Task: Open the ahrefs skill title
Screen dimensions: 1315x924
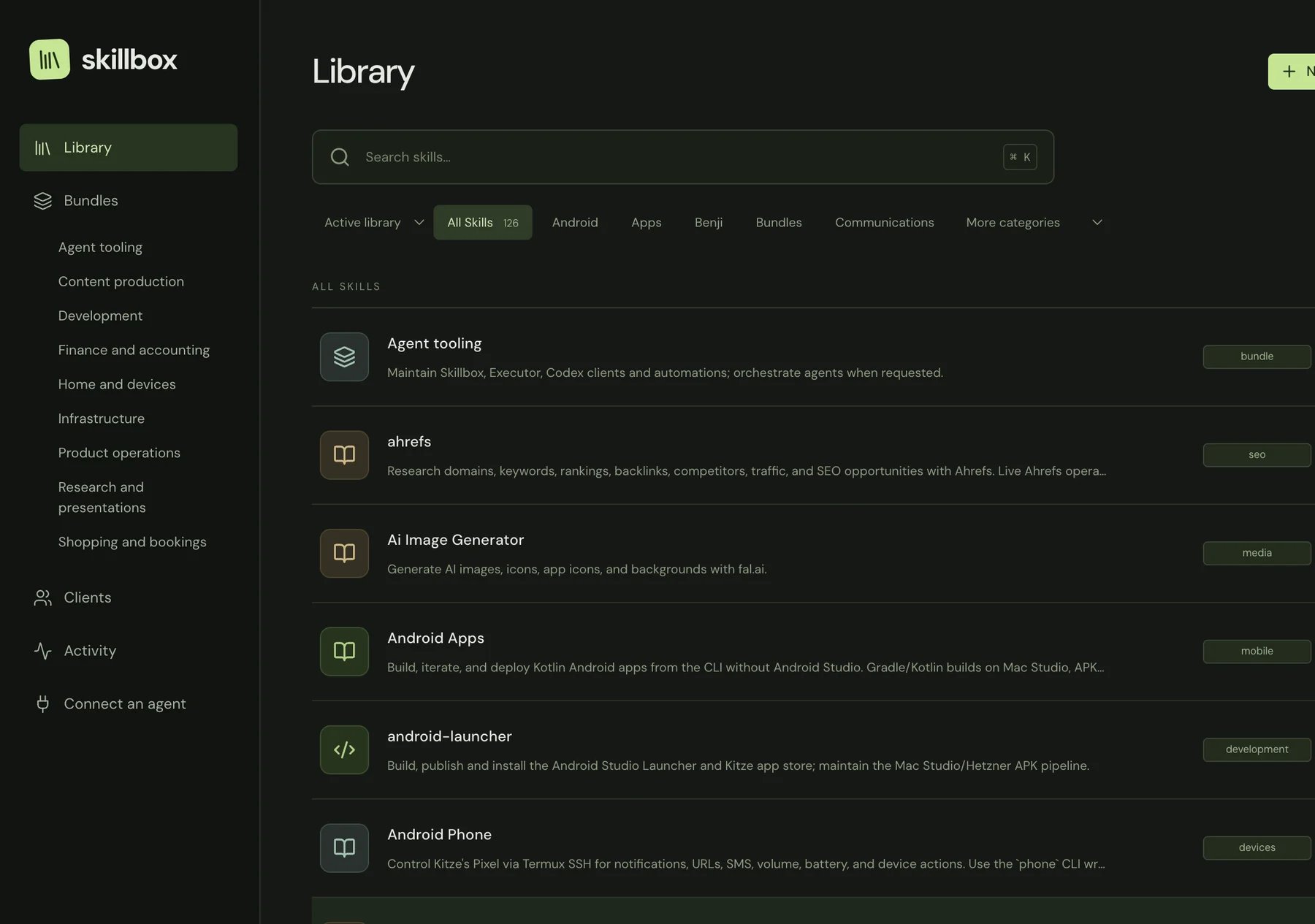Action: pyautogui.click(x=409, y=442)
